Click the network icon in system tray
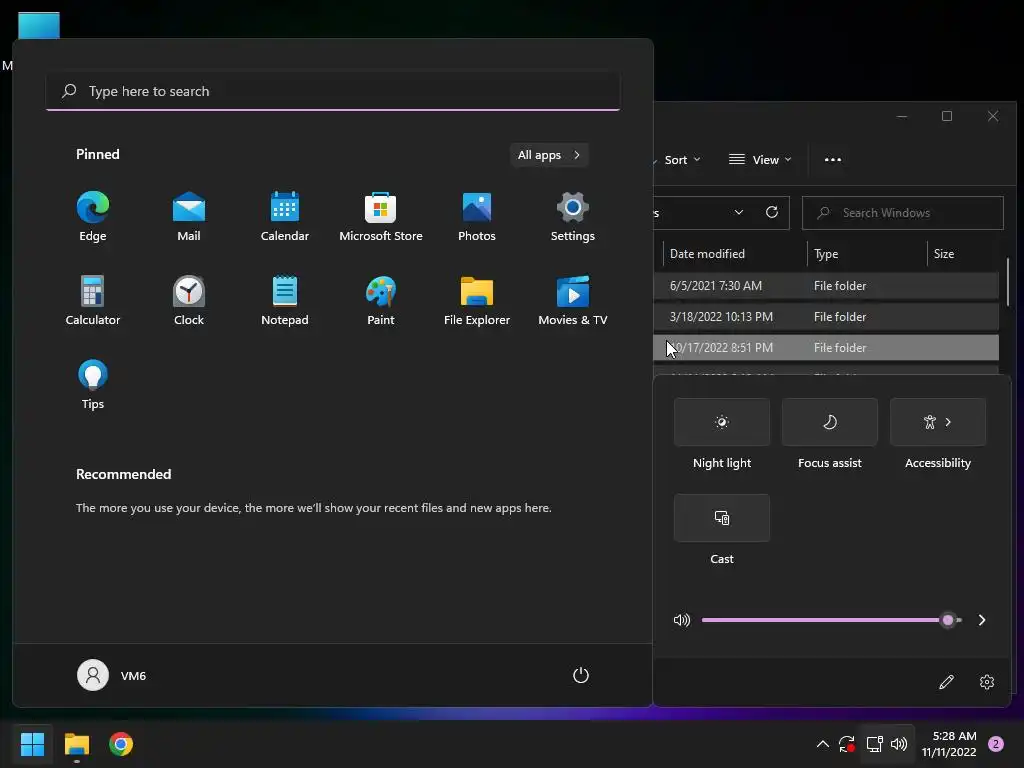 pos(874,744)
